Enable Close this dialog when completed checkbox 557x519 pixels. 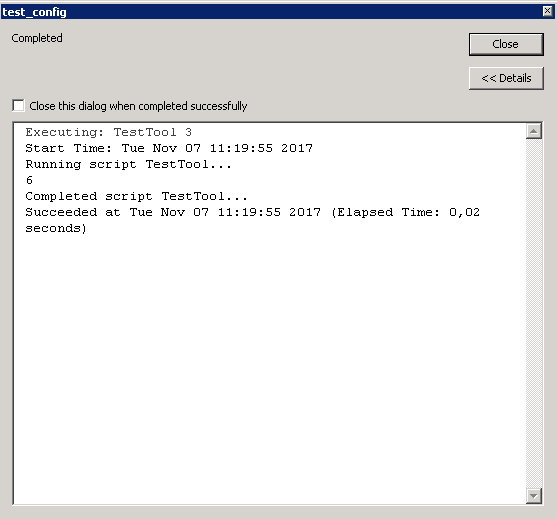pos(18,106)
